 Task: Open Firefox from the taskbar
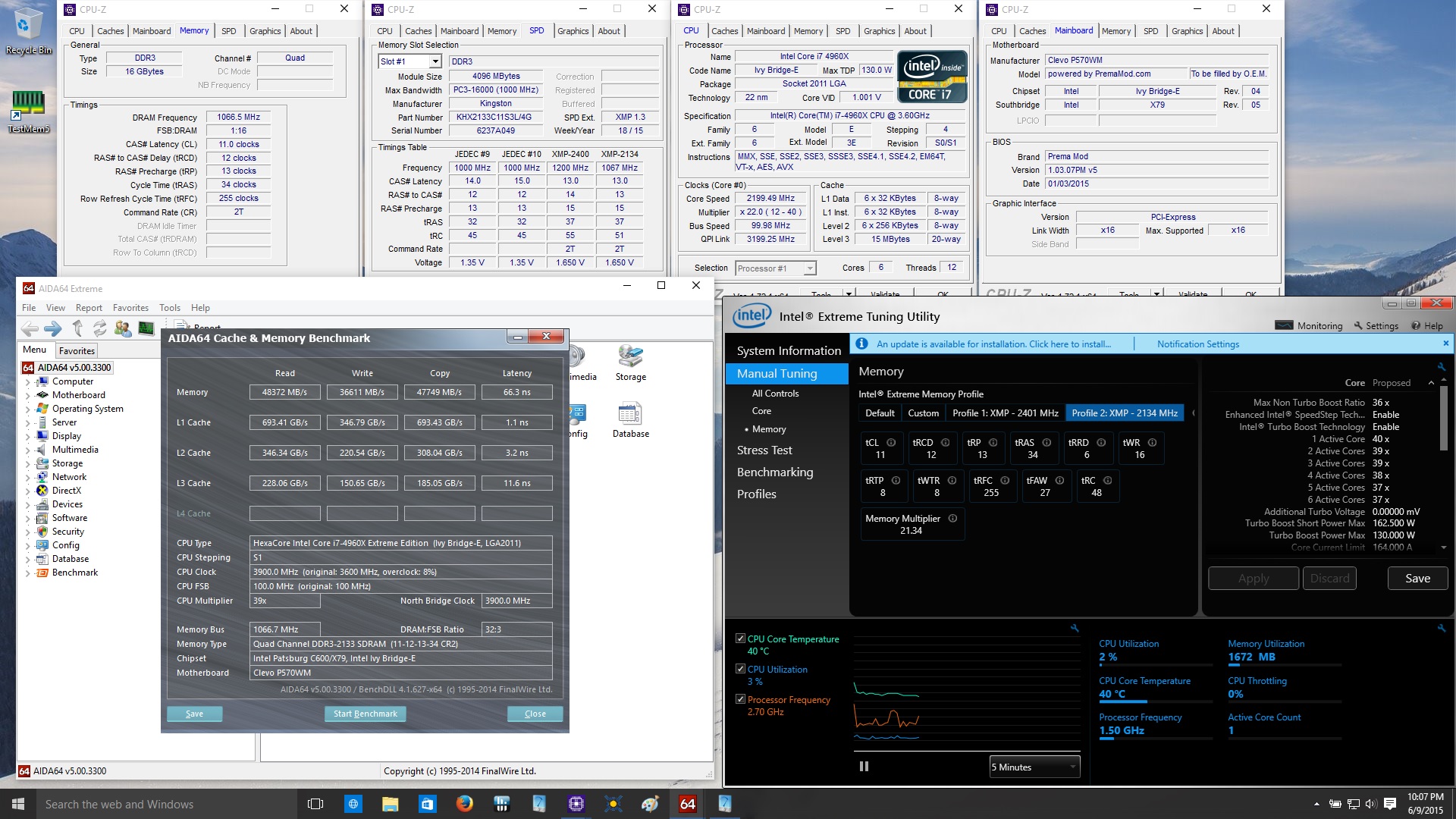coord(465,803)
